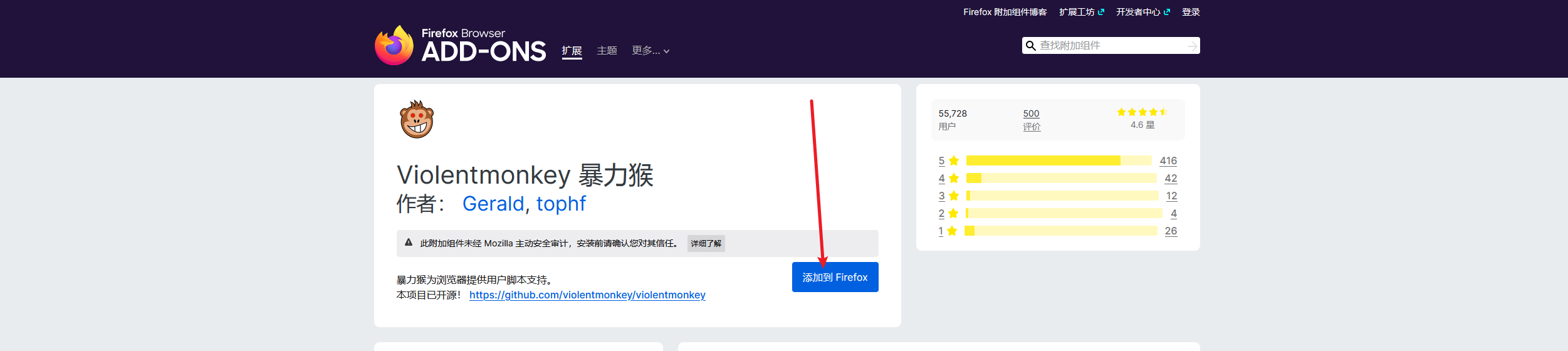Image resolution: width=1568 pixels, height=351 pixels.
Task: Click the 416 five-star count
Action: click(x=1168, y=160)
